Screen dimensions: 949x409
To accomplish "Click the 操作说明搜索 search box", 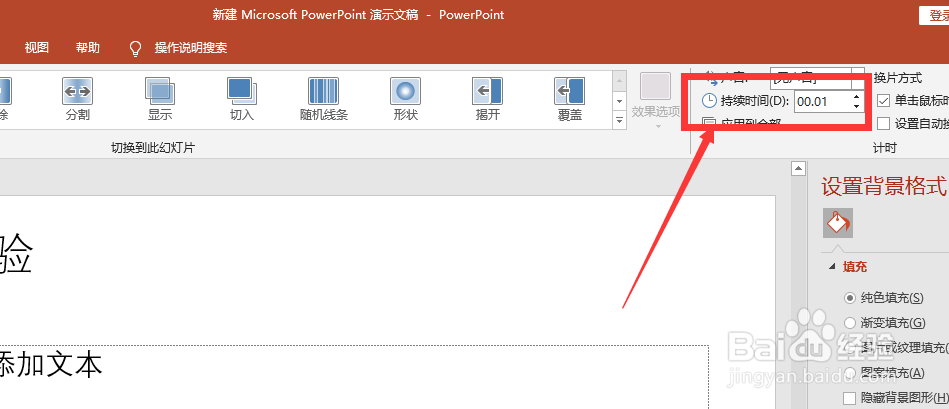I will [191, 48].
